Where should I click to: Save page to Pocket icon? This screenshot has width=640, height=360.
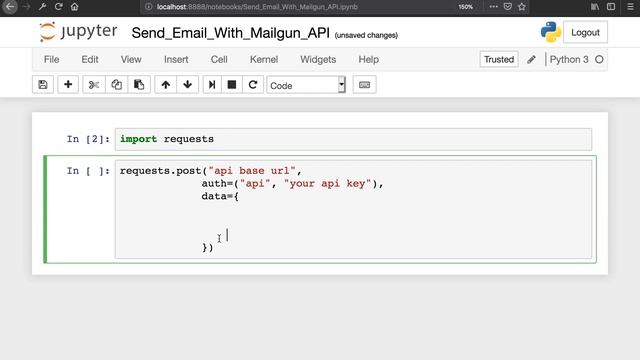pos(508,7)
